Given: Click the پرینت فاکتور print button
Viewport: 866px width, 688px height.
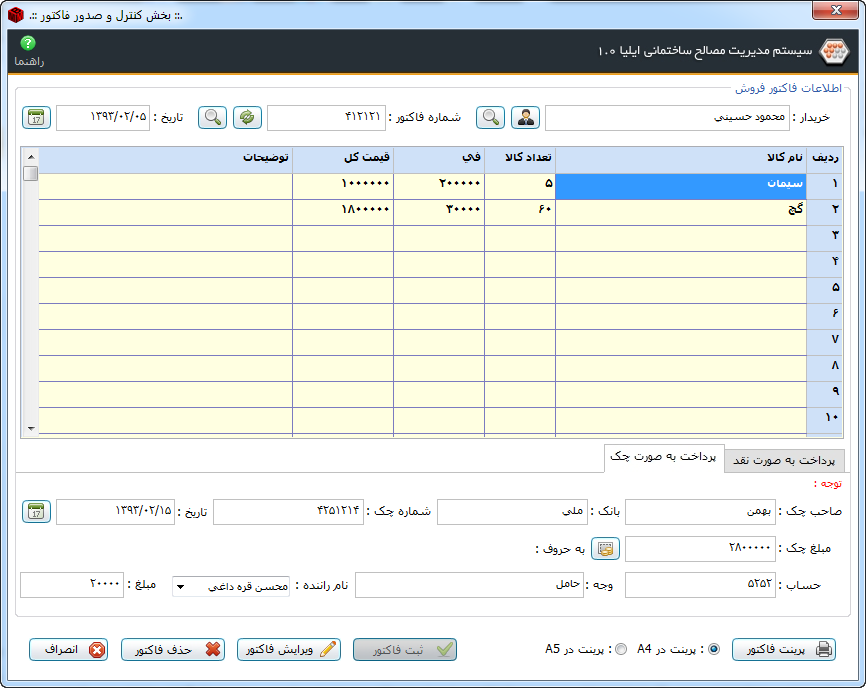Looking at the screenshot, I should [783, 649].
